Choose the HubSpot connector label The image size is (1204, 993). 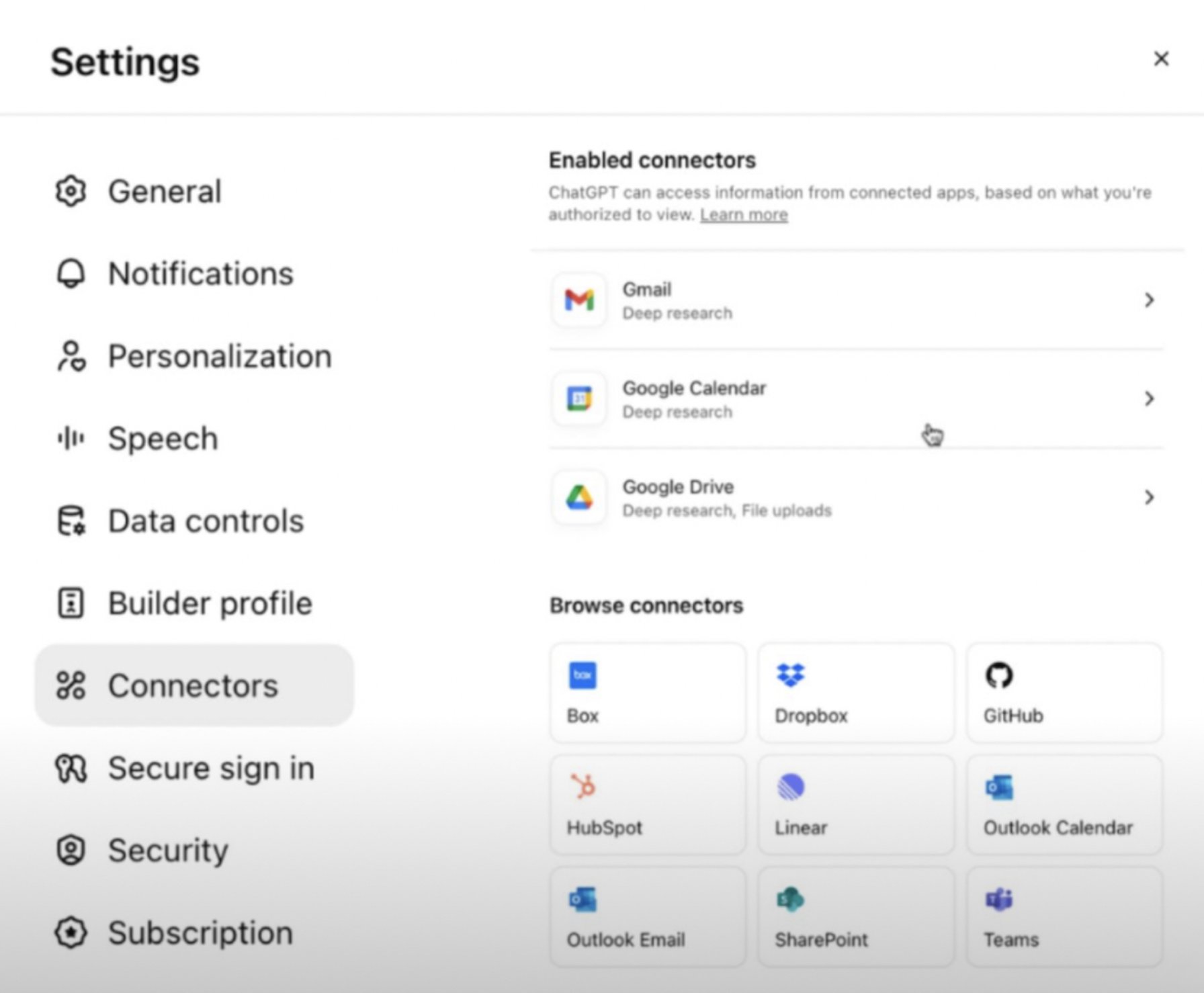[605, 828]
